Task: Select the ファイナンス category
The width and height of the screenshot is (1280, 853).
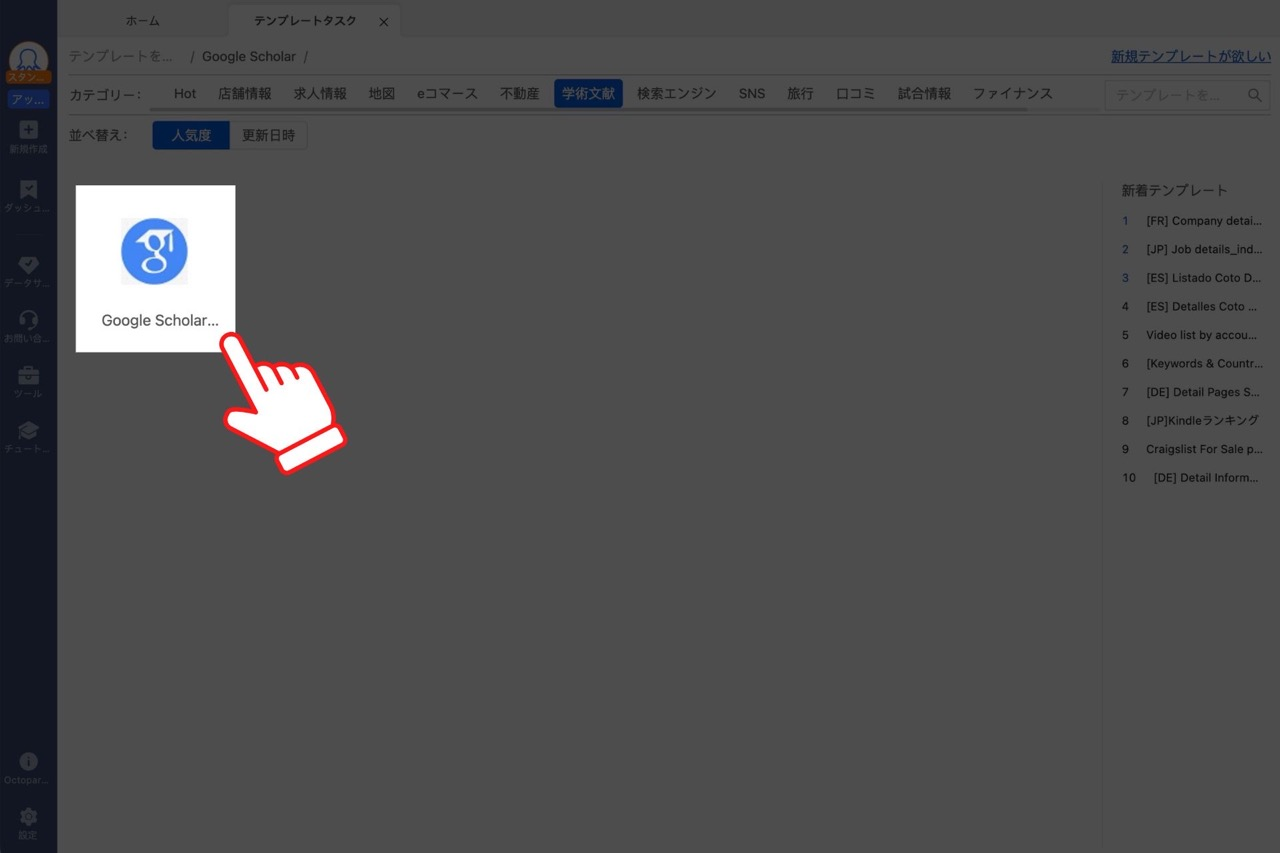Action: 1013,94
